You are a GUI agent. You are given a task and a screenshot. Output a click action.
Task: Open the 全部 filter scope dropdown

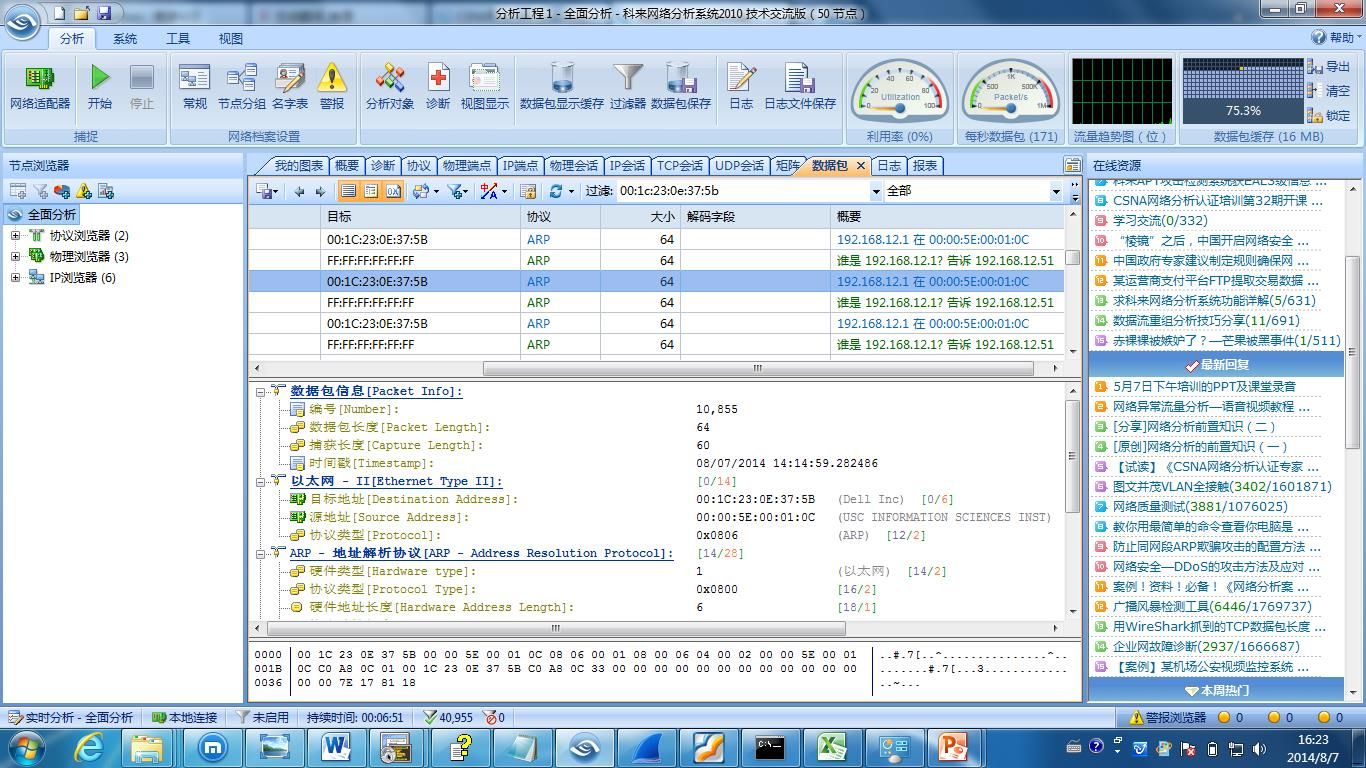[1056, 191]
